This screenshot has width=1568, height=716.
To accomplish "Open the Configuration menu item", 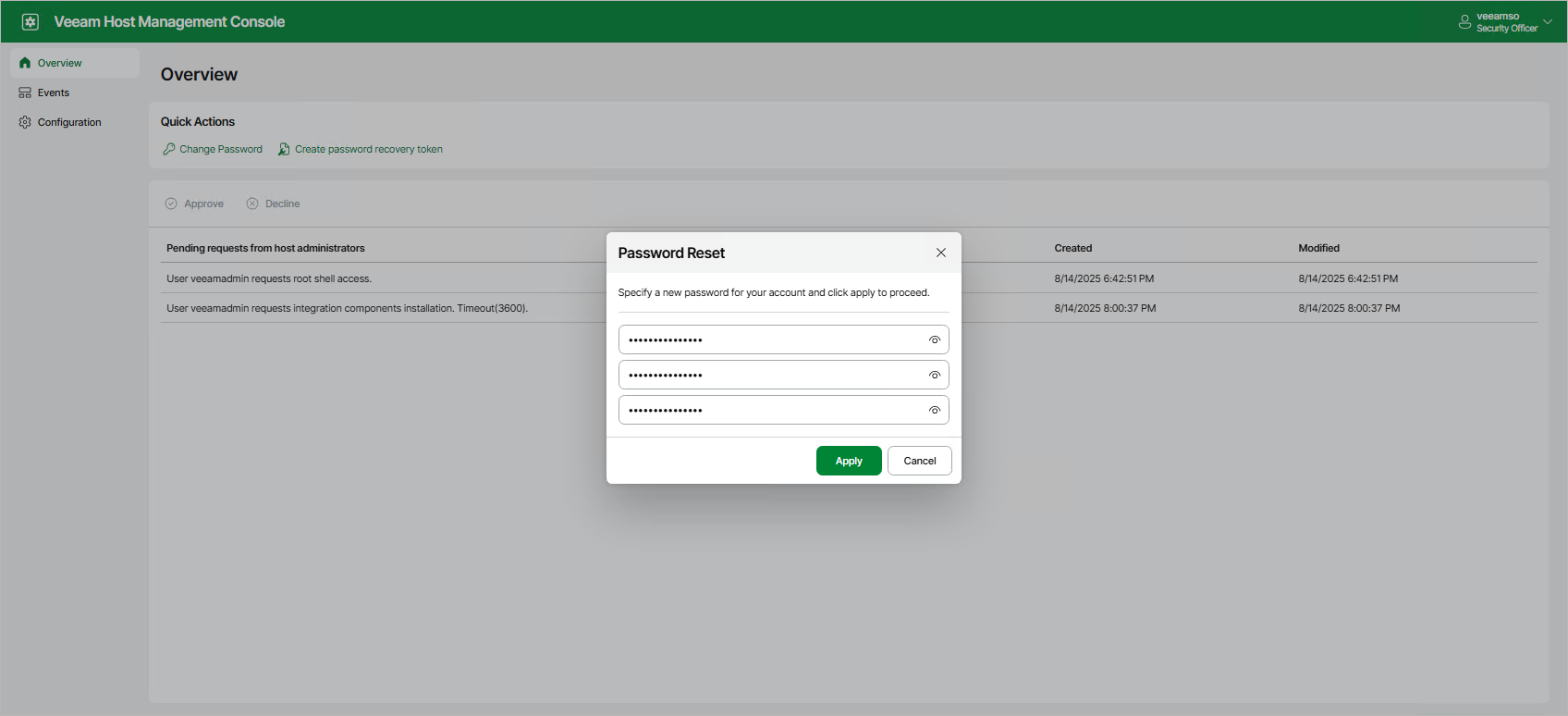I will (75, 122).
